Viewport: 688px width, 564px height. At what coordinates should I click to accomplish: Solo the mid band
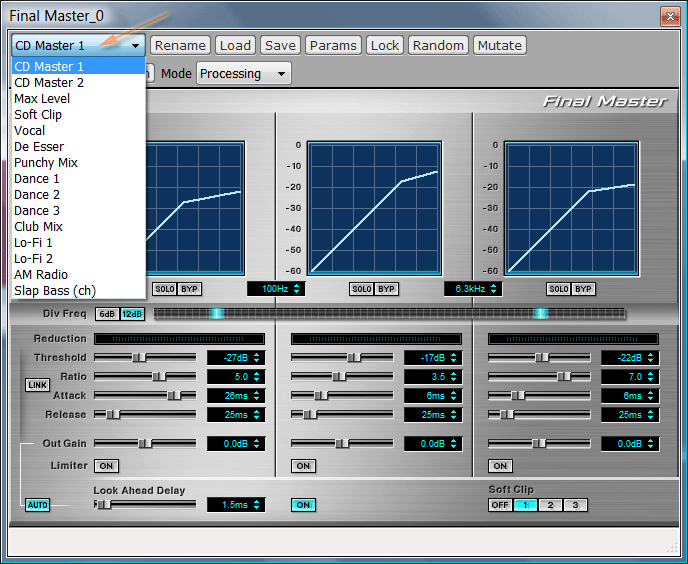pos(362,289)
